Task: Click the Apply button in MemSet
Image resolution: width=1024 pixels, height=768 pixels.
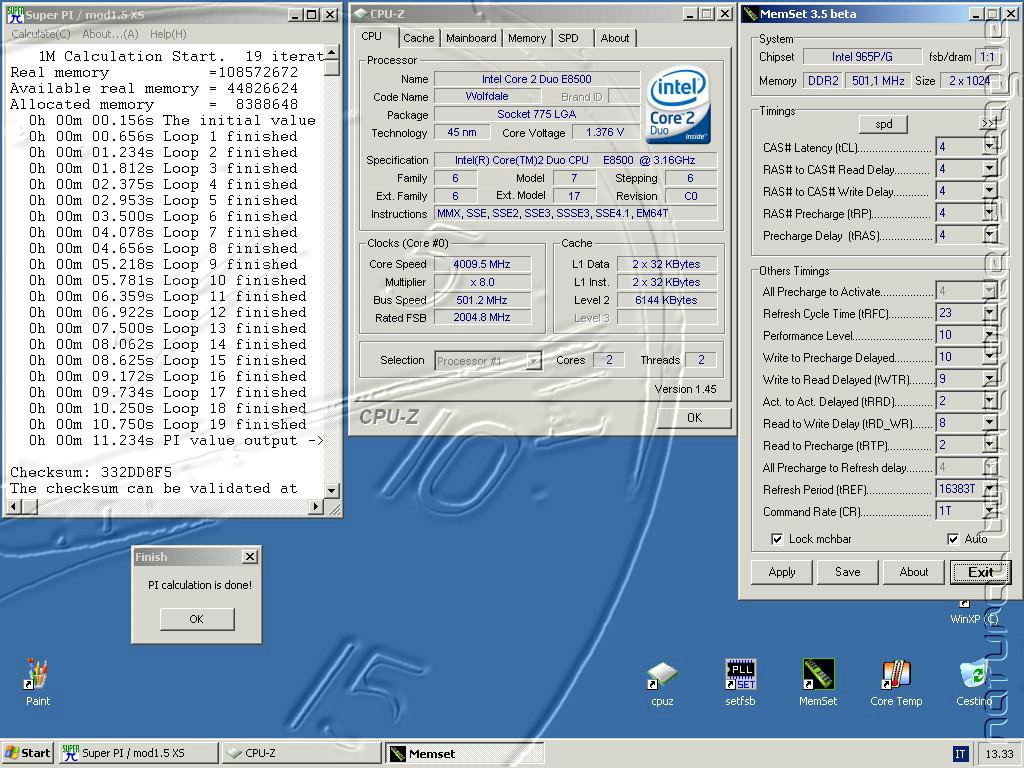Action: 782,572
